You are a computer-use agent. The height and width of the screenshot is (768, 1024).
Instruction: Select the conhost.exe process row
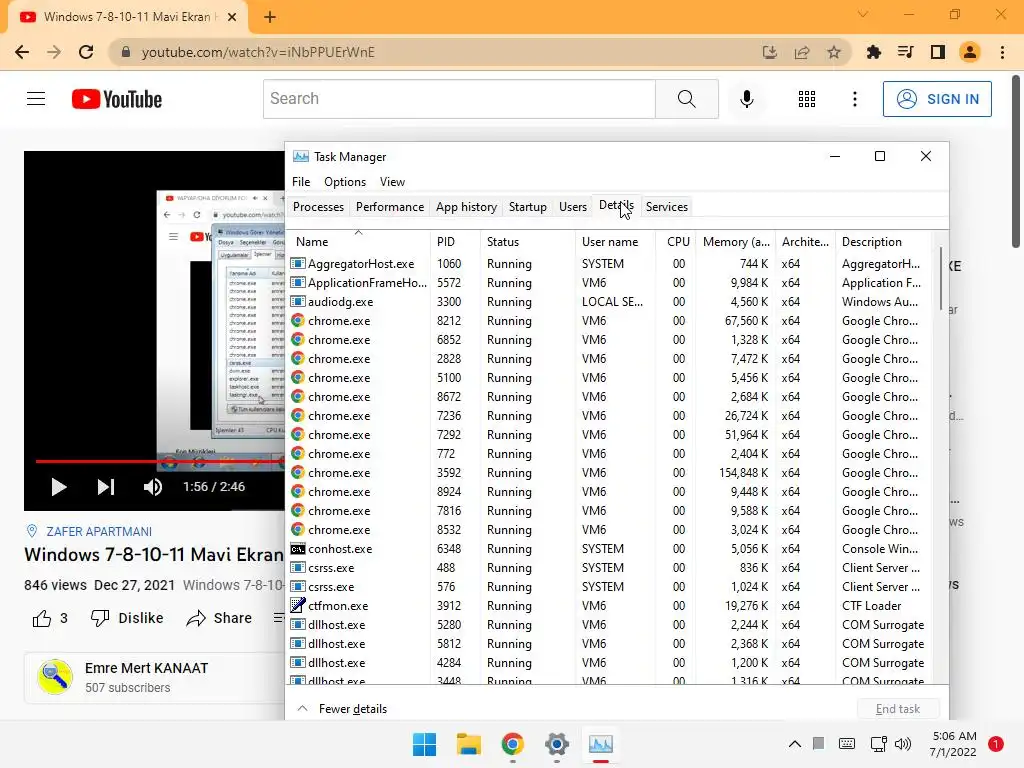coord(610,549)
